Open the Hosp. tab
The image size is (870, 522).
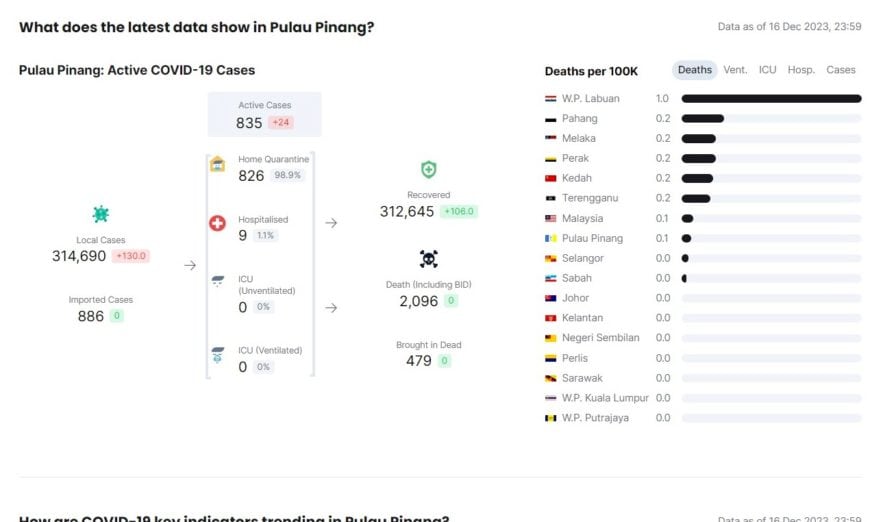tap(801, 70)
